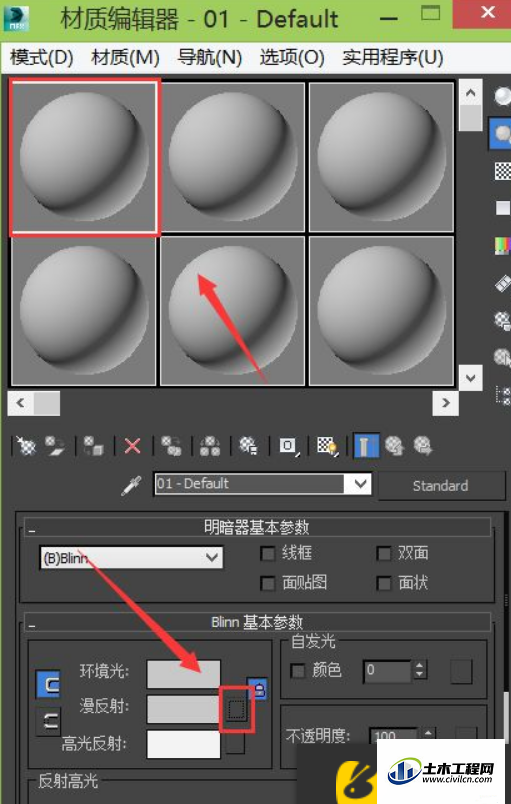Click the sample slots scroll down arrow
Screen dimensions: 511x804
[471, 378]
